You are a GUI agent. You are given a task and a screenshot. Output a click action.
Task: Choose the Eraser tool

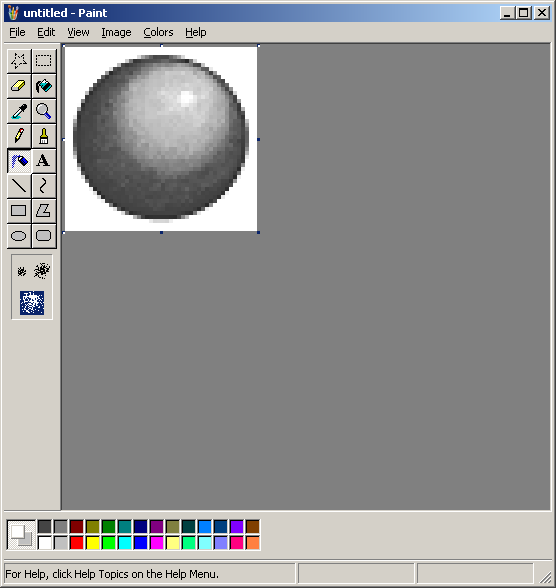(x=19, y=86)
